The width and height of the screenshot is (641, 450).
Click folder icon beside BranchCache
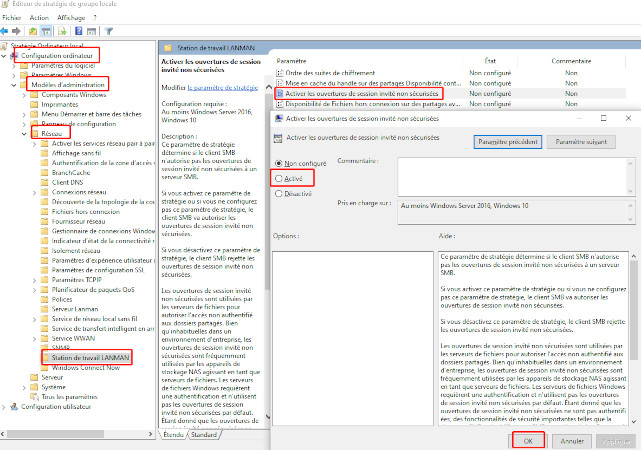[x=45, y=172]
